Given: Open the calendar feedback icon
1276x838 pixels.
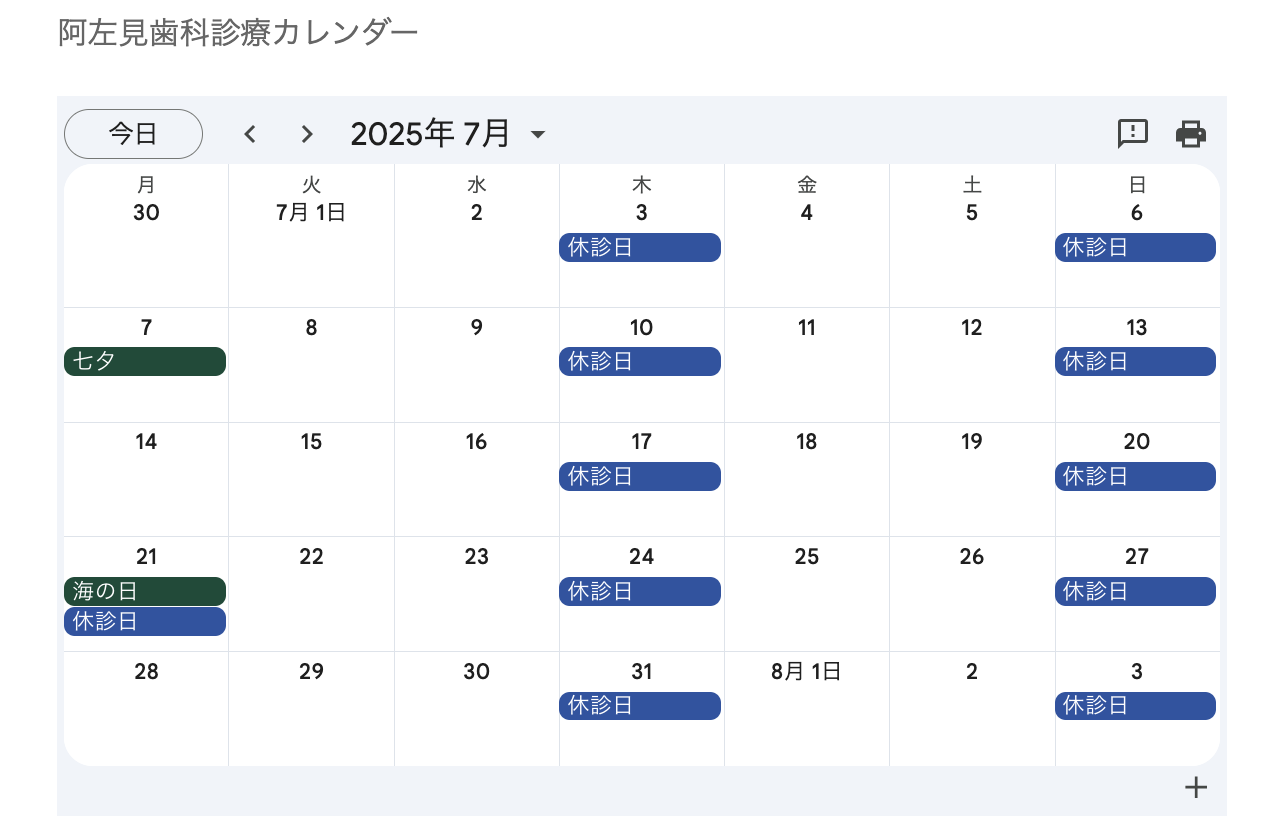Looking at the screenshot, I should coord(1133,133).
